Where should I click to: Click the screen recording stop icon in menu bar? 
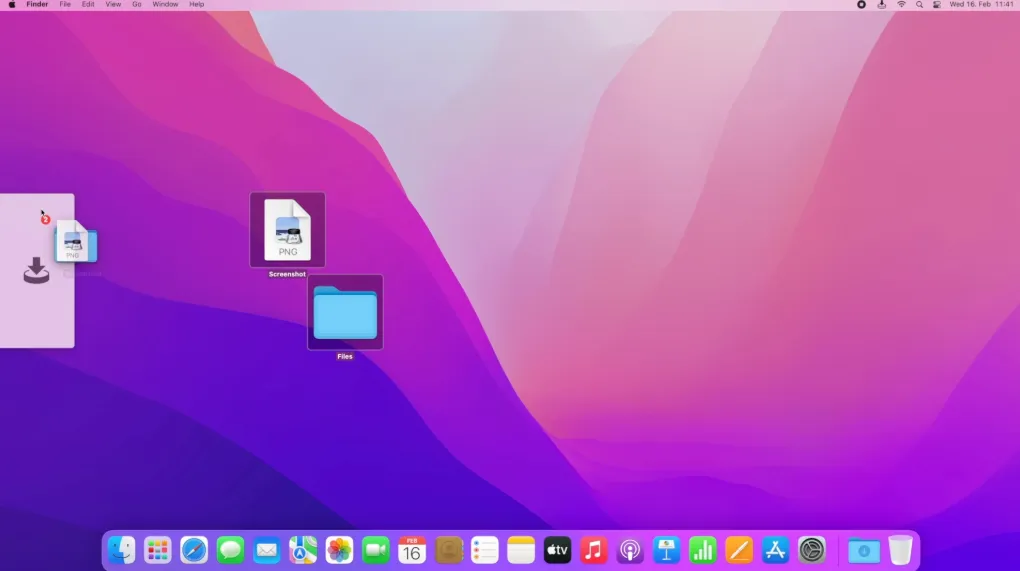pyautogui.click(x=861, y=5)
